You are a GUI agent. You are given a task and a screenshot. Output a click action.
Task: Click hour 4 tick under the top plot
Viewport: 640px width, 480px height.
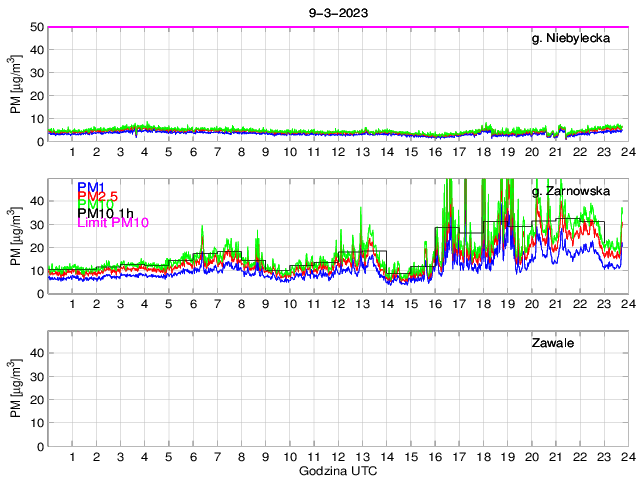point(145,152)
